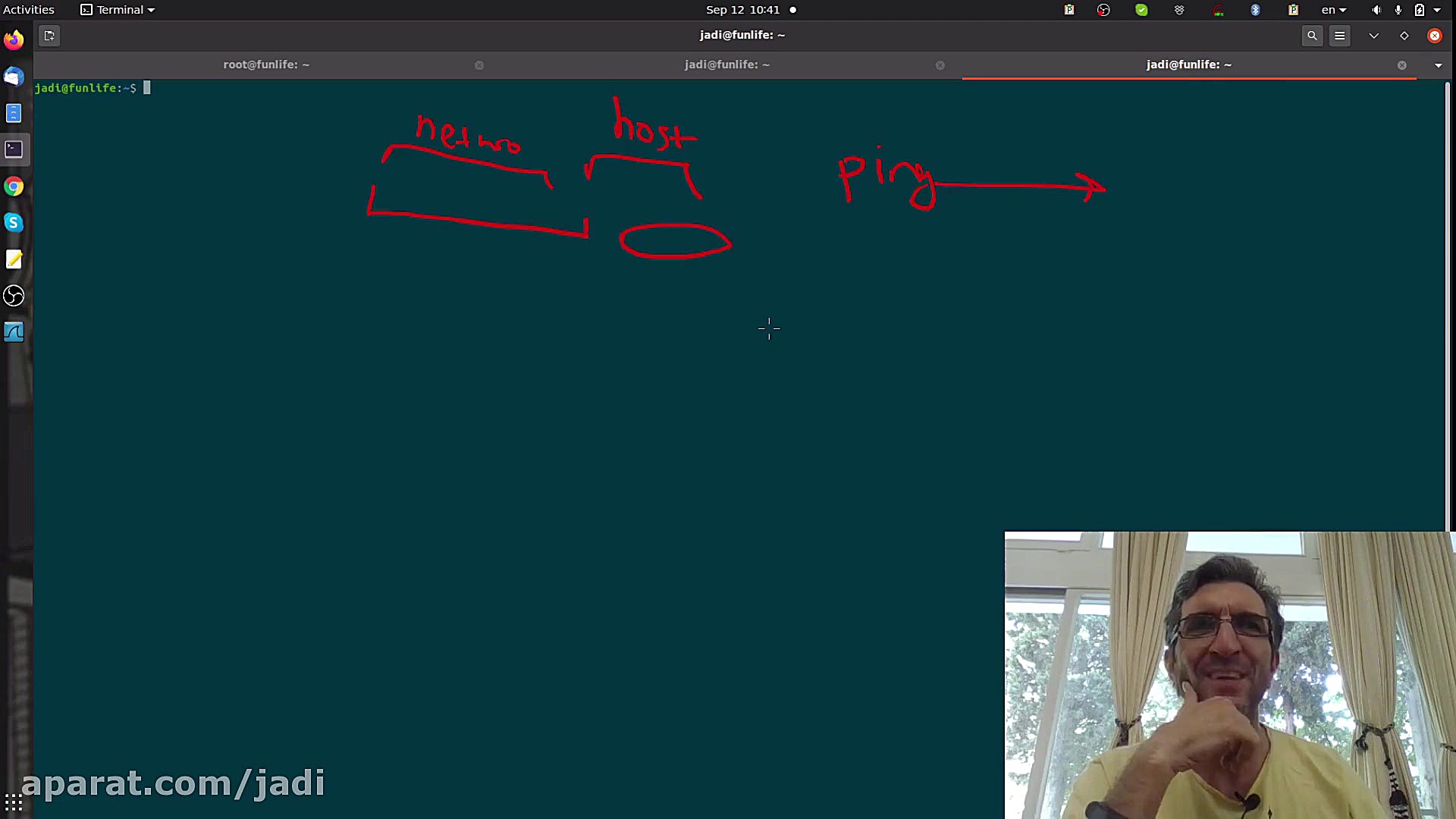Open the Terminal app menu in top bar
Screen dimensions: 1456x819
point(118,10)
